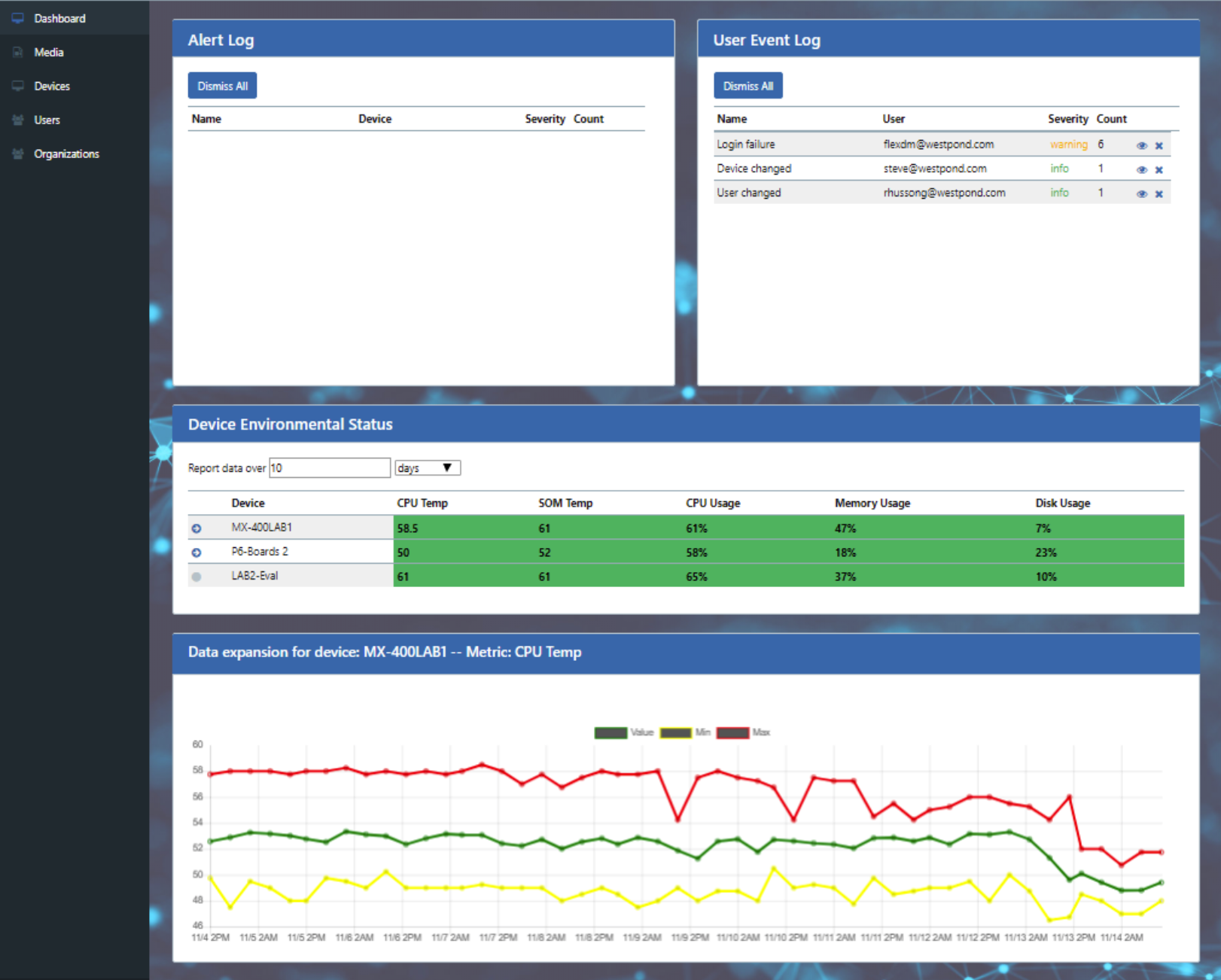The width and height of the screenshot is (1221, 980).
Task: Dismiss all events in User Event Log
Action: pos(748,86)
